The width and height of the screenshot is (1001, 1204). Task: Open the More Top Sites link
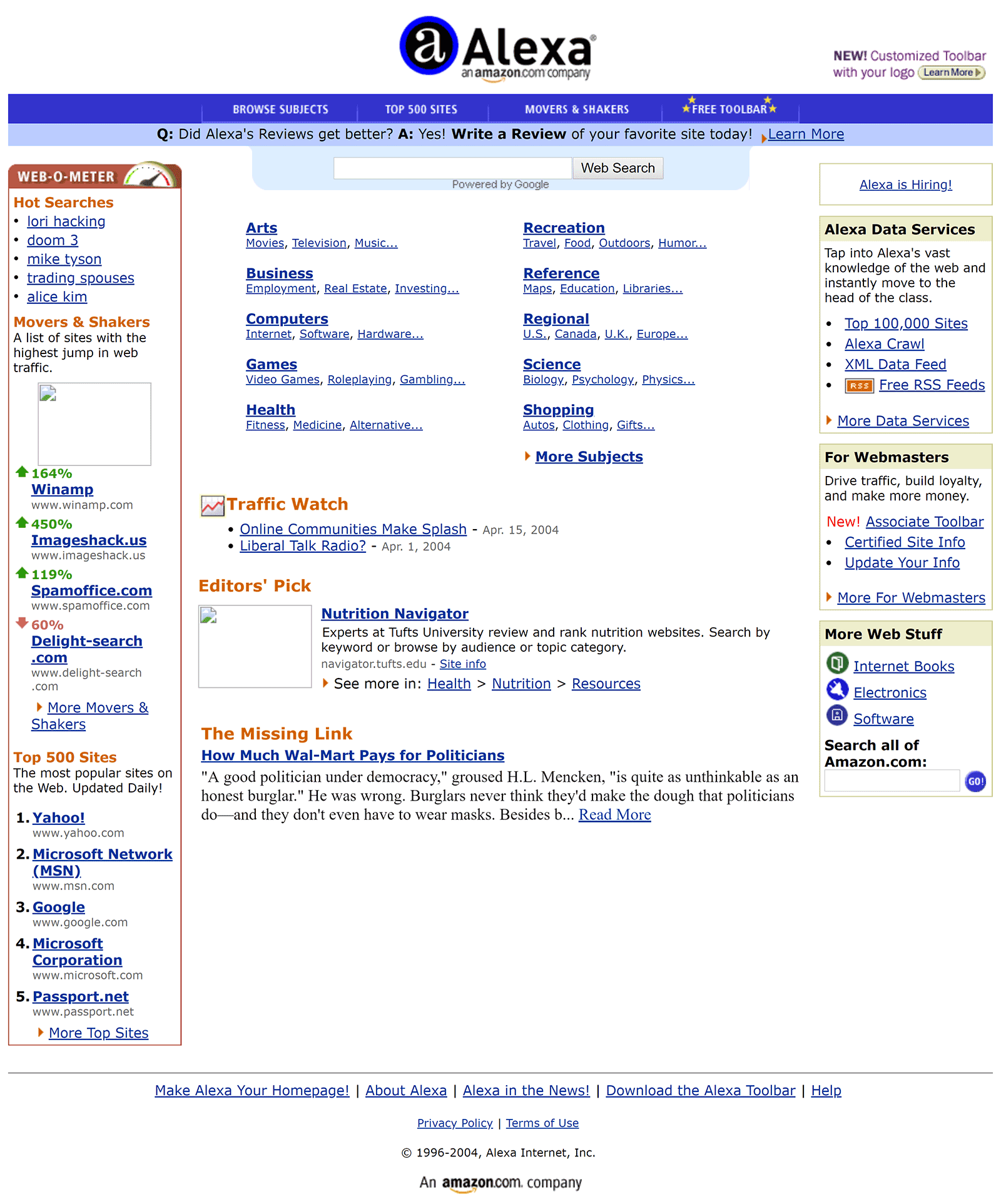pyautogui.click(x=99, y=1033)
